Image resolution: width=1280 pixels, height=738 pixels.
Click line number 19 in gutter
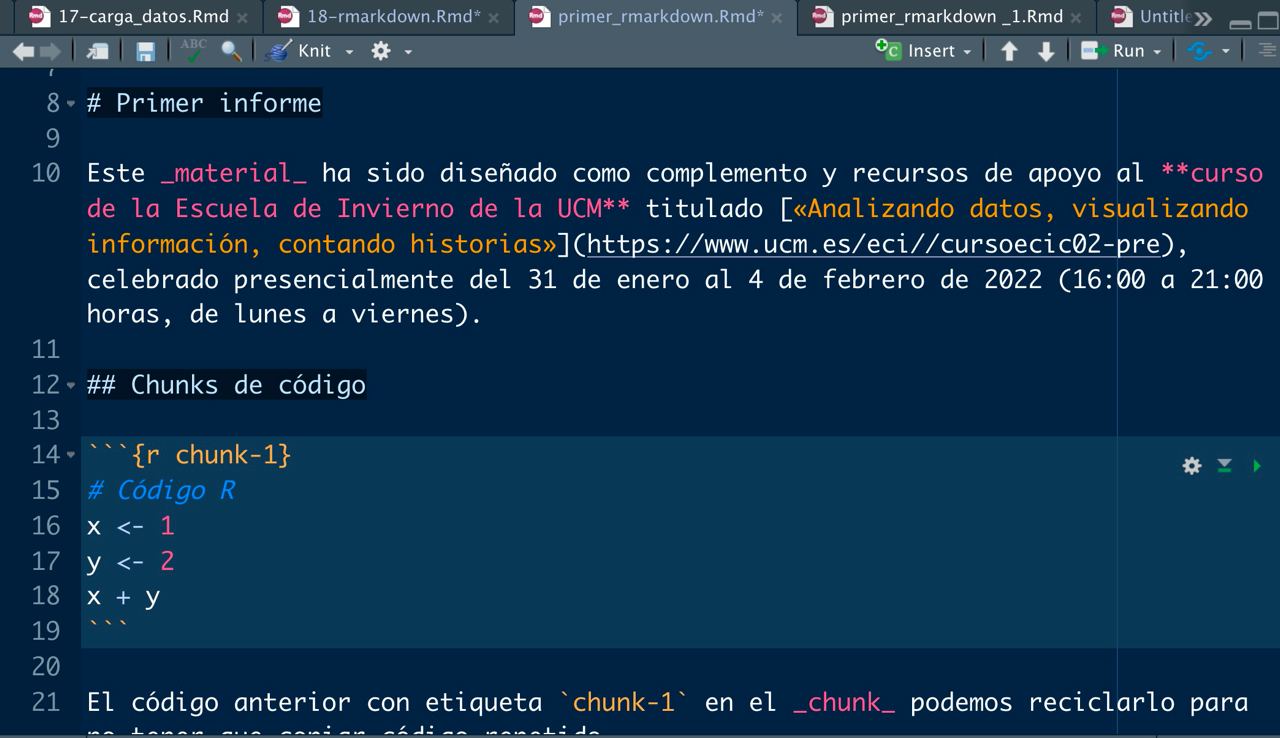pyautogui.click(x=46, y=631)
